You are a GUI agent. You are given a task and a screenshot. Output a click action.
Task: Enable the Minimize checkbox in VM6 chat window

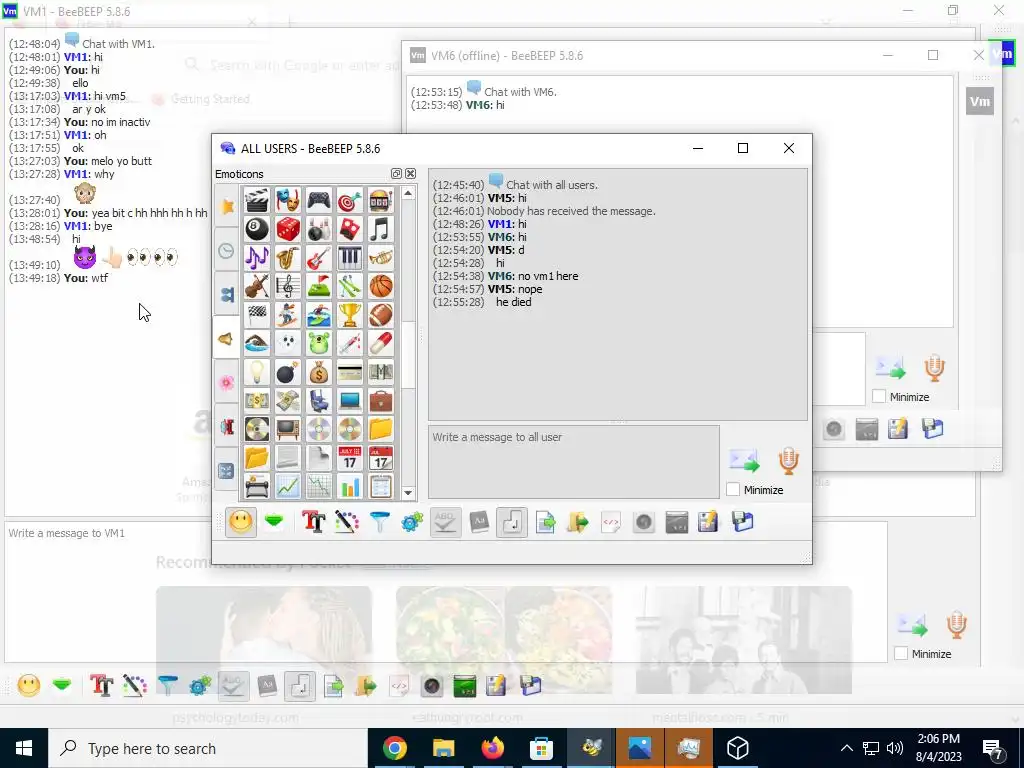(x=879, y=396)
